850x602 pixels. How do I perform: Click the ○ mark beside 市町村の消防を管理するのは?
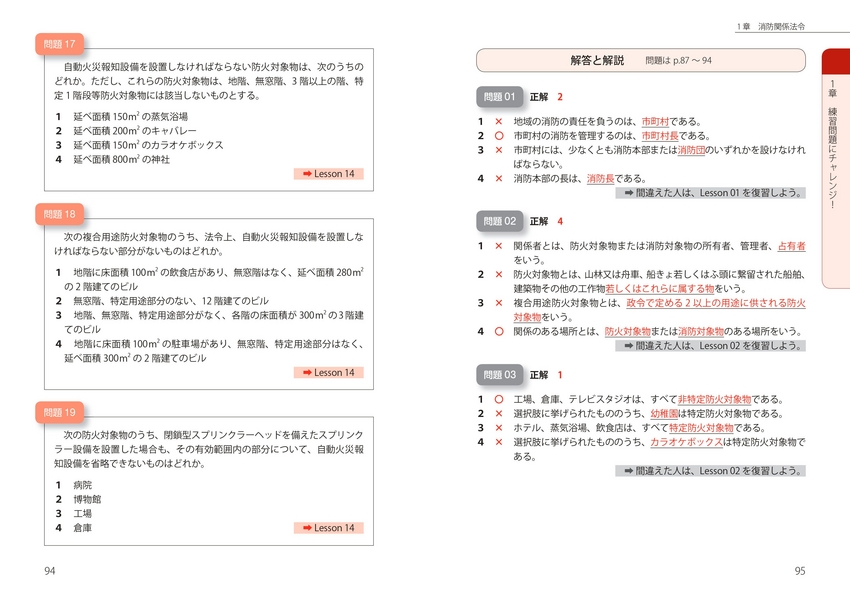[x=499, y=136]
